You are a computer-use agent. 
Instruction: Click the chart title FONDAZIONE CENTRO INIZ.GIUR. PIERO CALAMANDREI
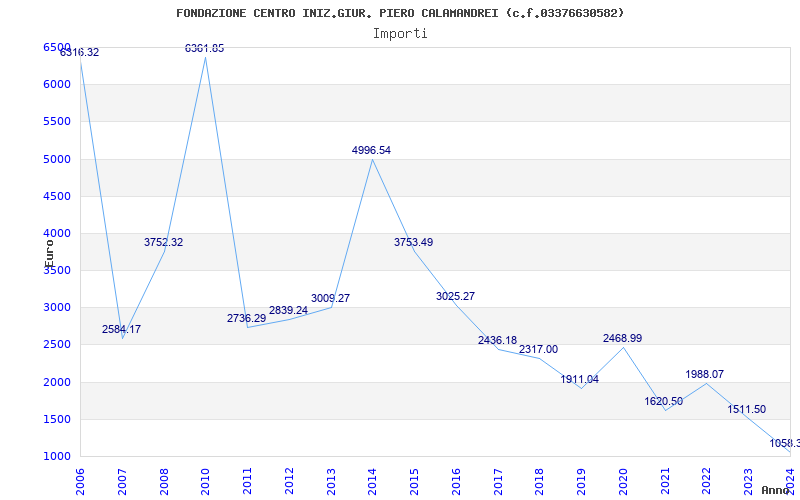tap(399, 13)
